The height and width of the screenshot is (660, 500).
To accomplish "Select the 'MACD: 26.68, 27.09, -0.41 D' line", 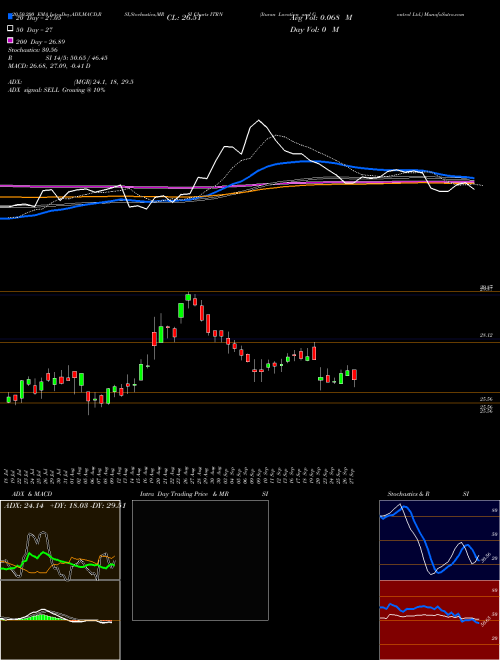I will click(49, 66).
